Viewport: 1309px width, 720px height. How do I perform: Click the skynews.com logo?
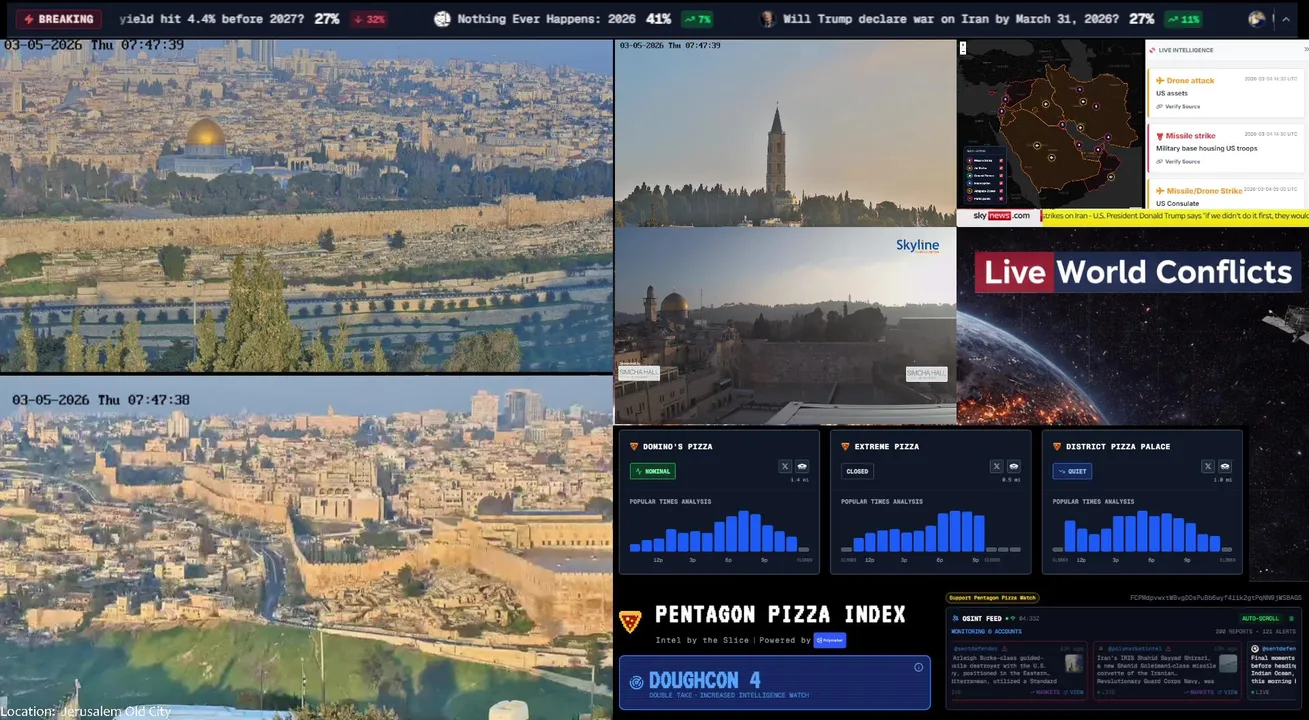pyautogui.click(x=999, y=216)
